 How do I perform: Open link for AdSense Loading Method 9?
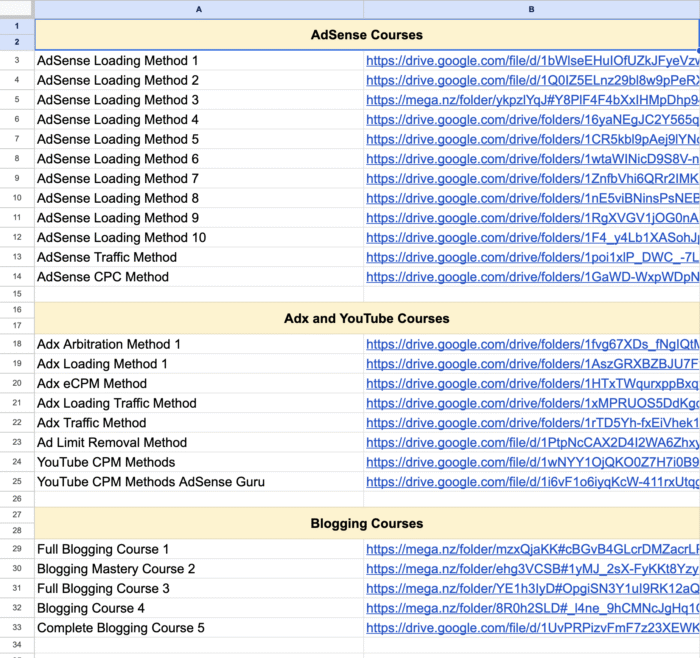click(533, 218)
